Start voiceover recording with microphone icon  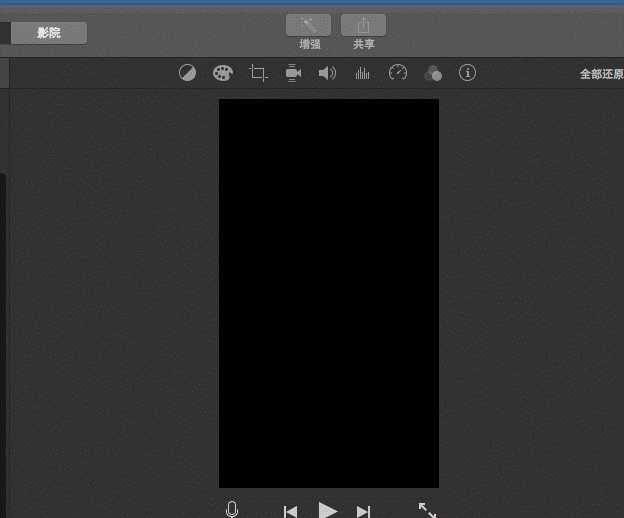(x=232, y=508)
